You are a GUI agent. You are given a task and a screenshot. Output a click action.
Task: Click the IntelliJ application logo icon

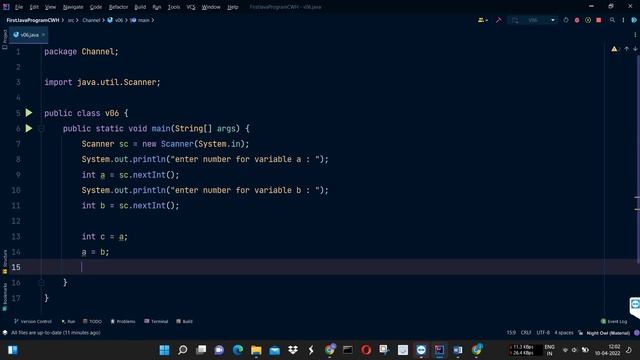point(6,7)
